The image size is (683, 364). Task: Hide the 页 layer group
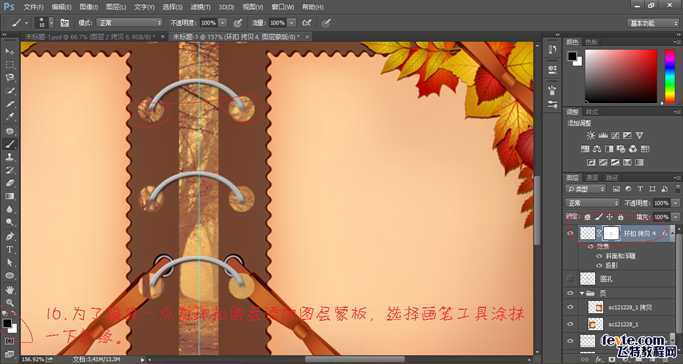point(570,293)
